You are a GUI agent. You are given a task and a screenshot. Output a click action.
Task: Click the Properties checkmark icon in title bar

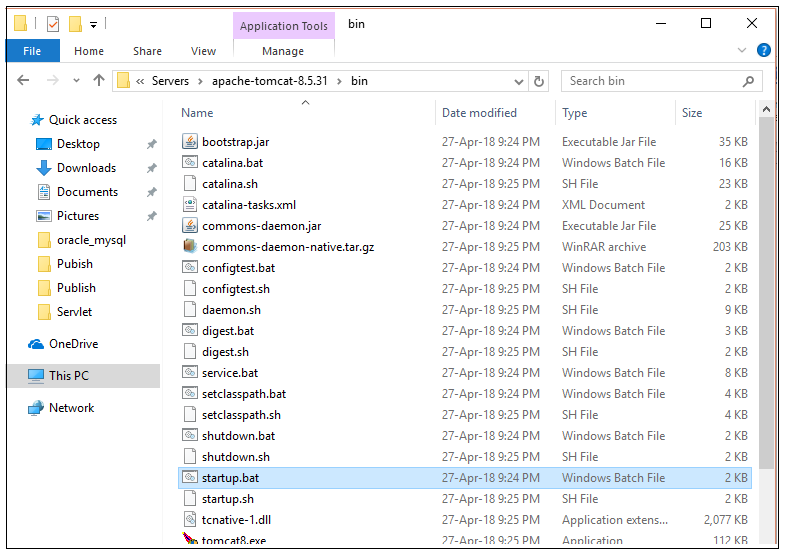(53, 24)
